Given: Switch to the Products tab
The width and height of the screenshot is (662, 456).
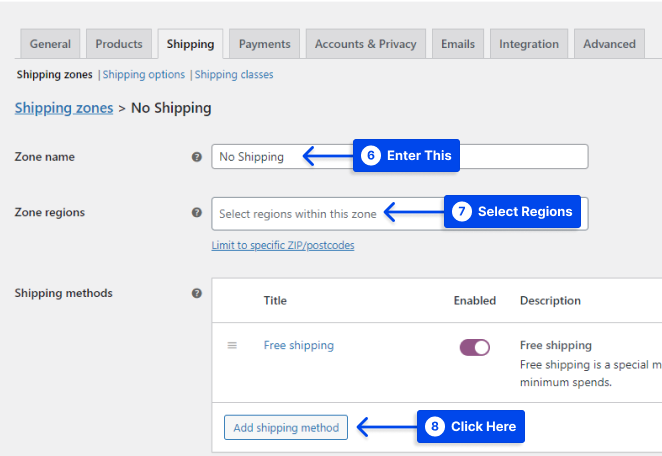Looking at the screenshot, I should tap(119, 44).
